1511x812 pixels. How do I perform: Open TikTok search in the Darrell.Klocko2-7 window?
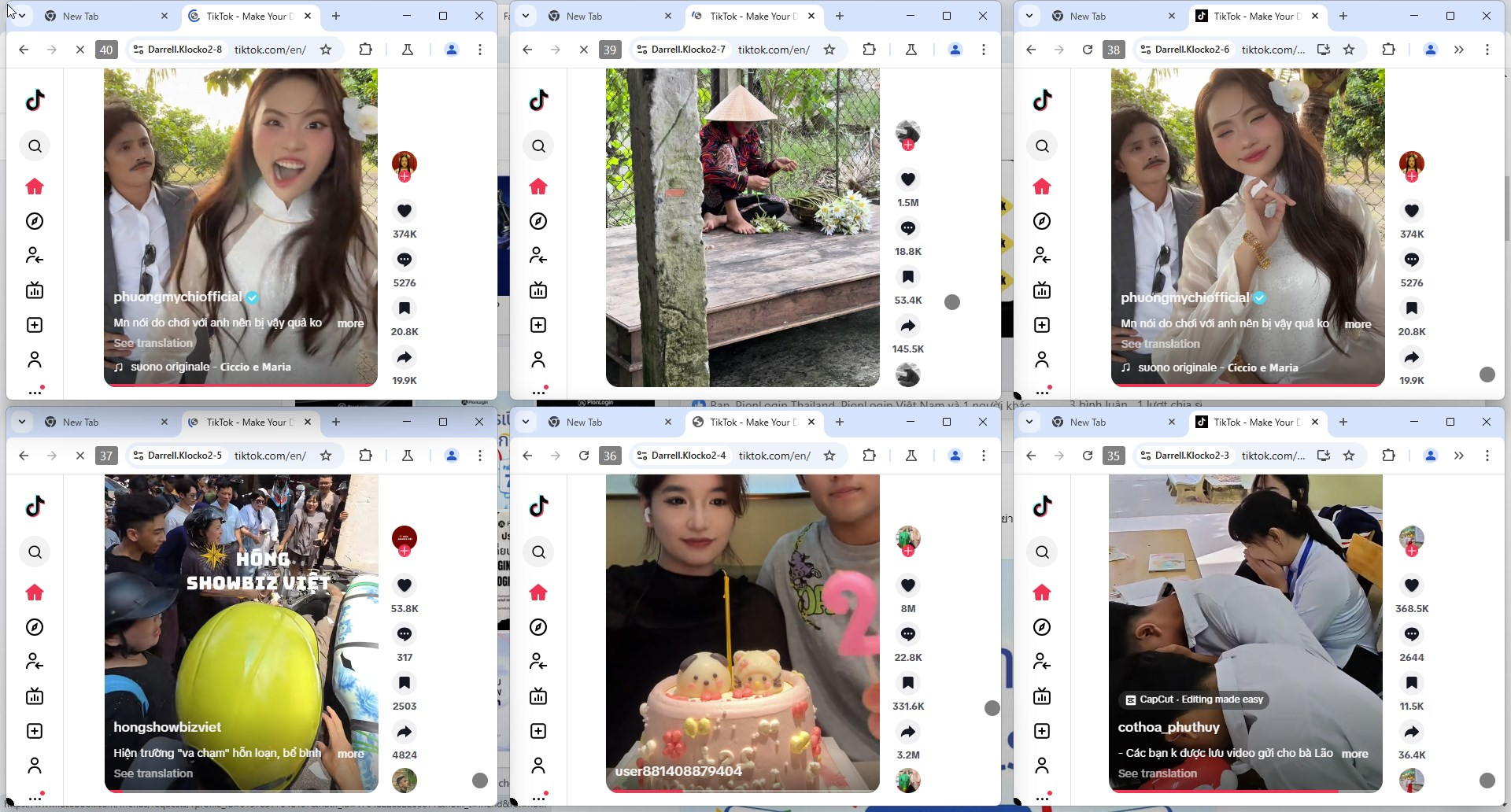point(538,146)
